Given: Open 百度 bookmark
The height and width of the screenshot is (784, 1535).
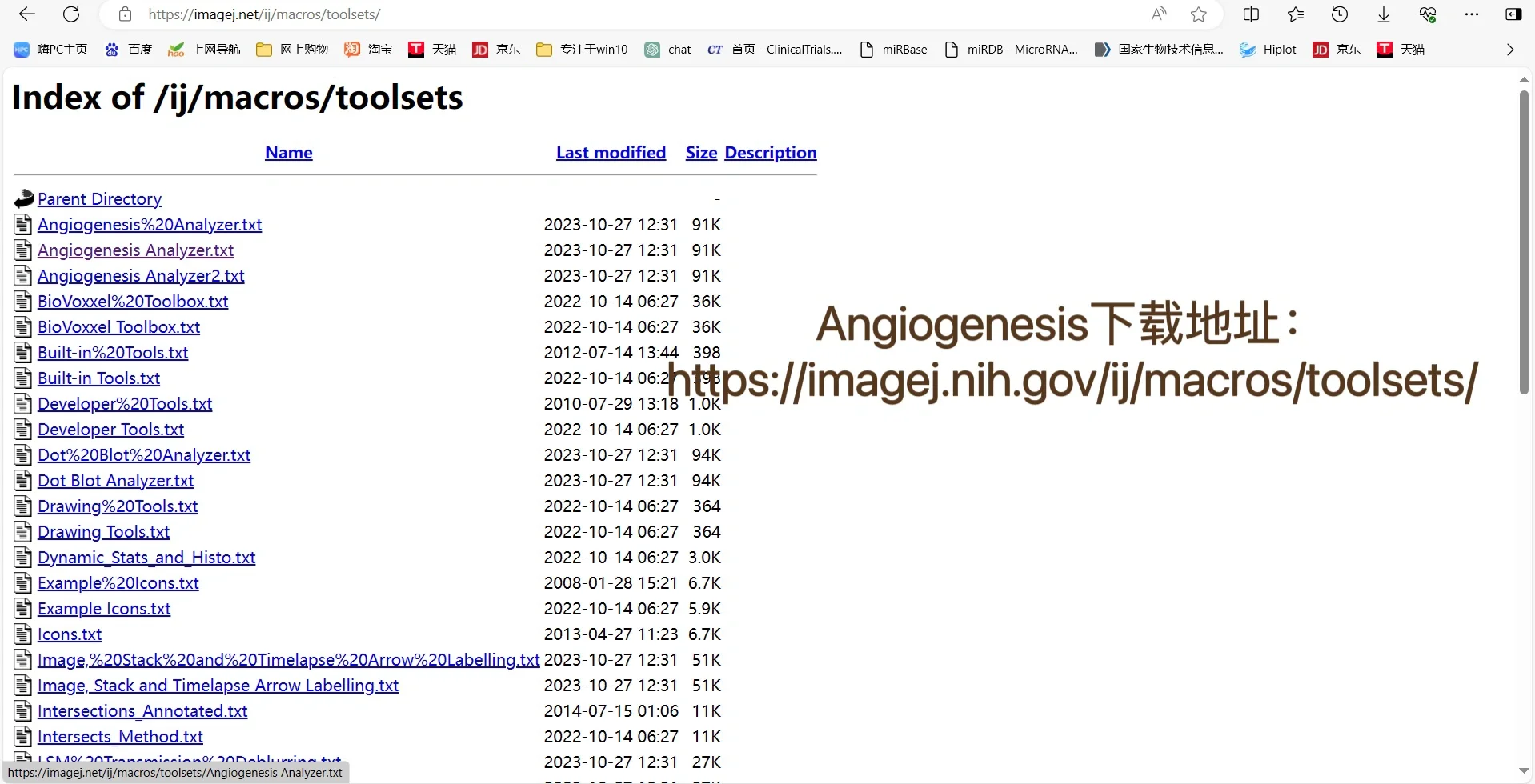Looking at the screenshot, I should pyautogui.click(x=128, y=50).
